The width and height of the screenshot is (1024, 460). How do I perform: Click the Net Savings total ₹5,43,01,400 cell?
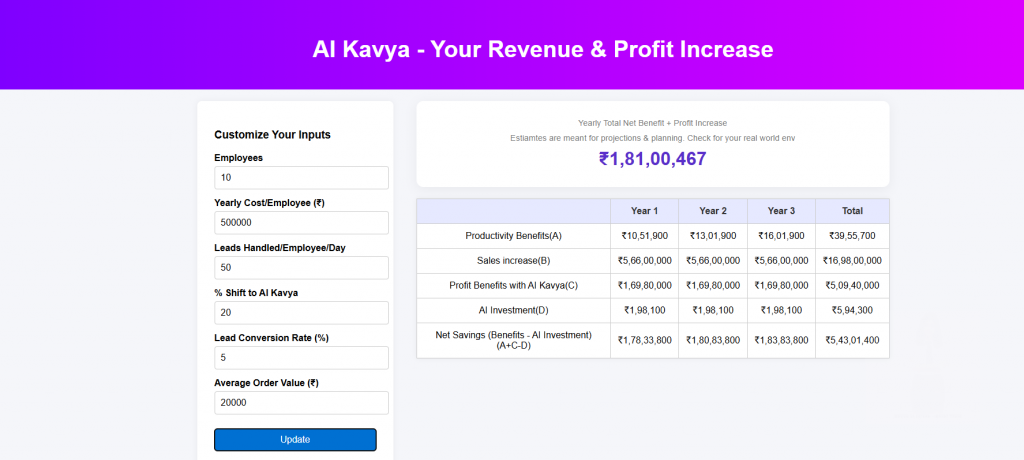pyautogui.click(x=852, y=340)
